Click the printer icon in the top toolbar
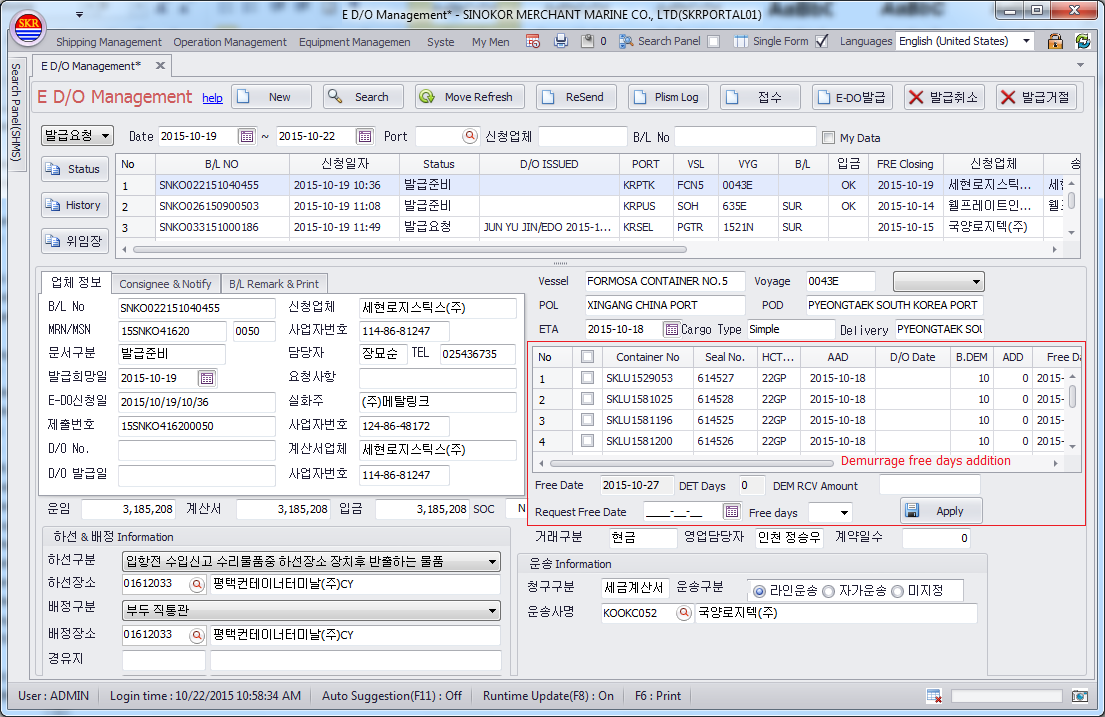The image size is (1105, 717). (561, 42)
